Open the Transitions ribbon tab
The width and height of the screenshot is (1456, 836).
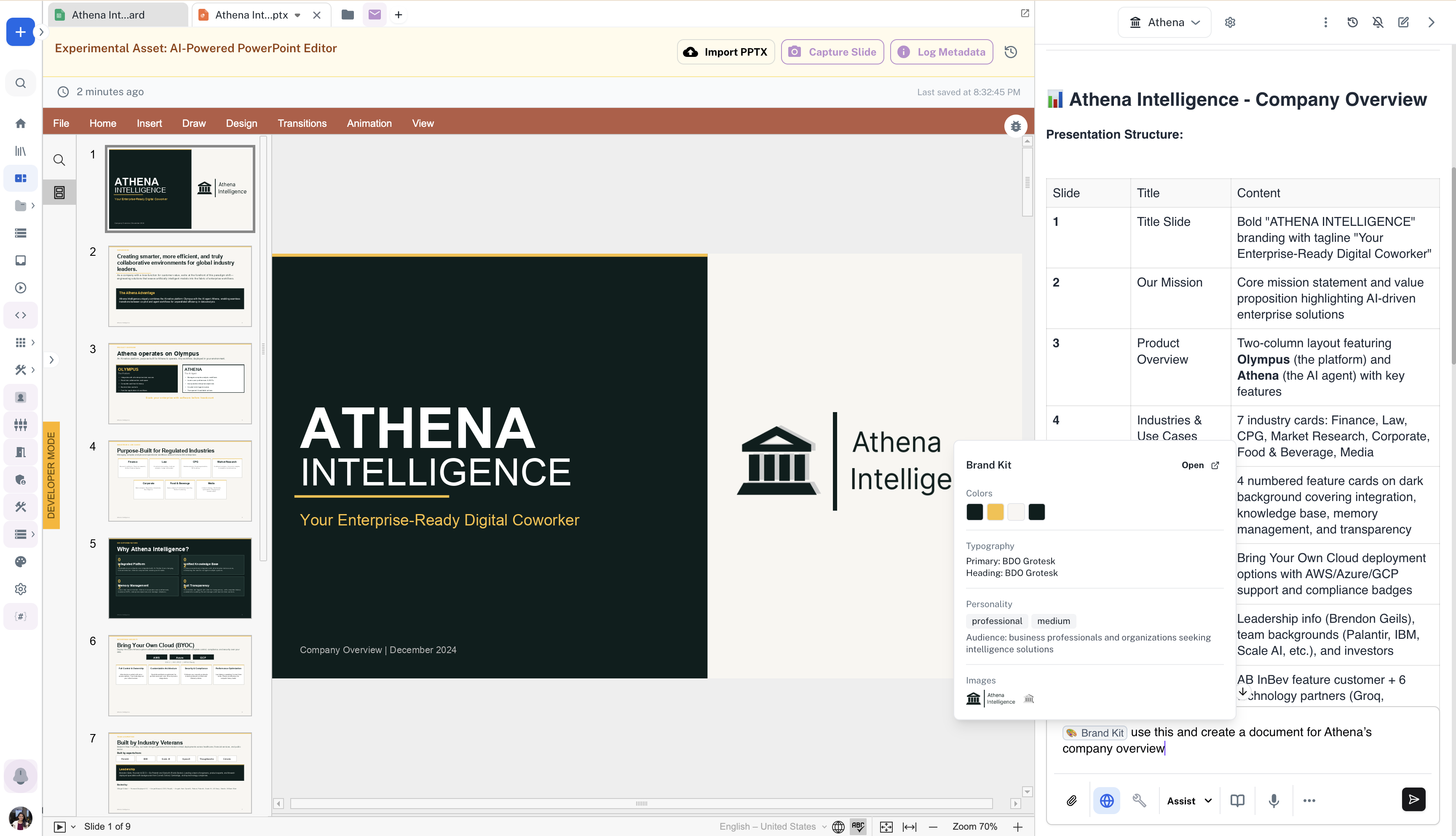pos(302,123)
